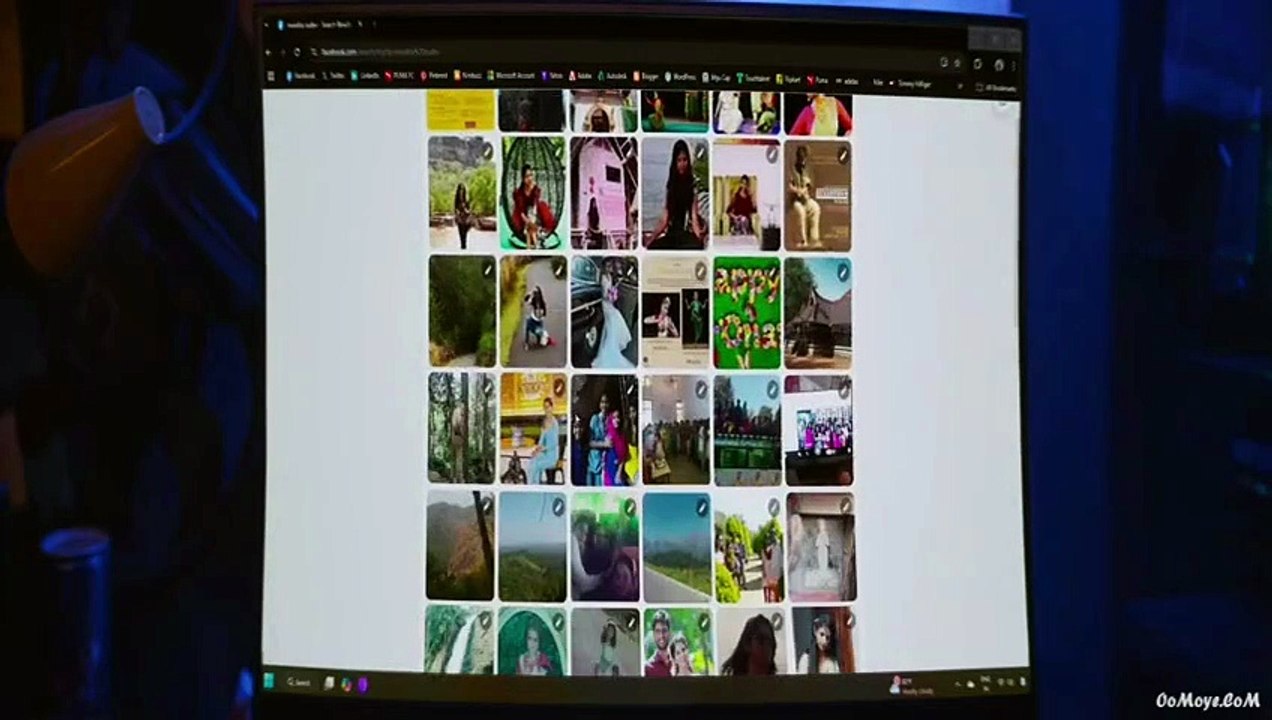The width and height of the screenshot is (1272, 720).
Task: Click edit pencil on woman in blue dress photo
Action: tap(558, 387)
